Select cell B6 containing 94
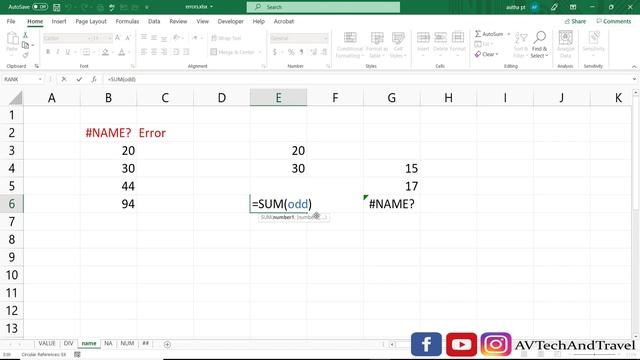The width and height of the screenshot is (640, 360). tap(109, 204)
